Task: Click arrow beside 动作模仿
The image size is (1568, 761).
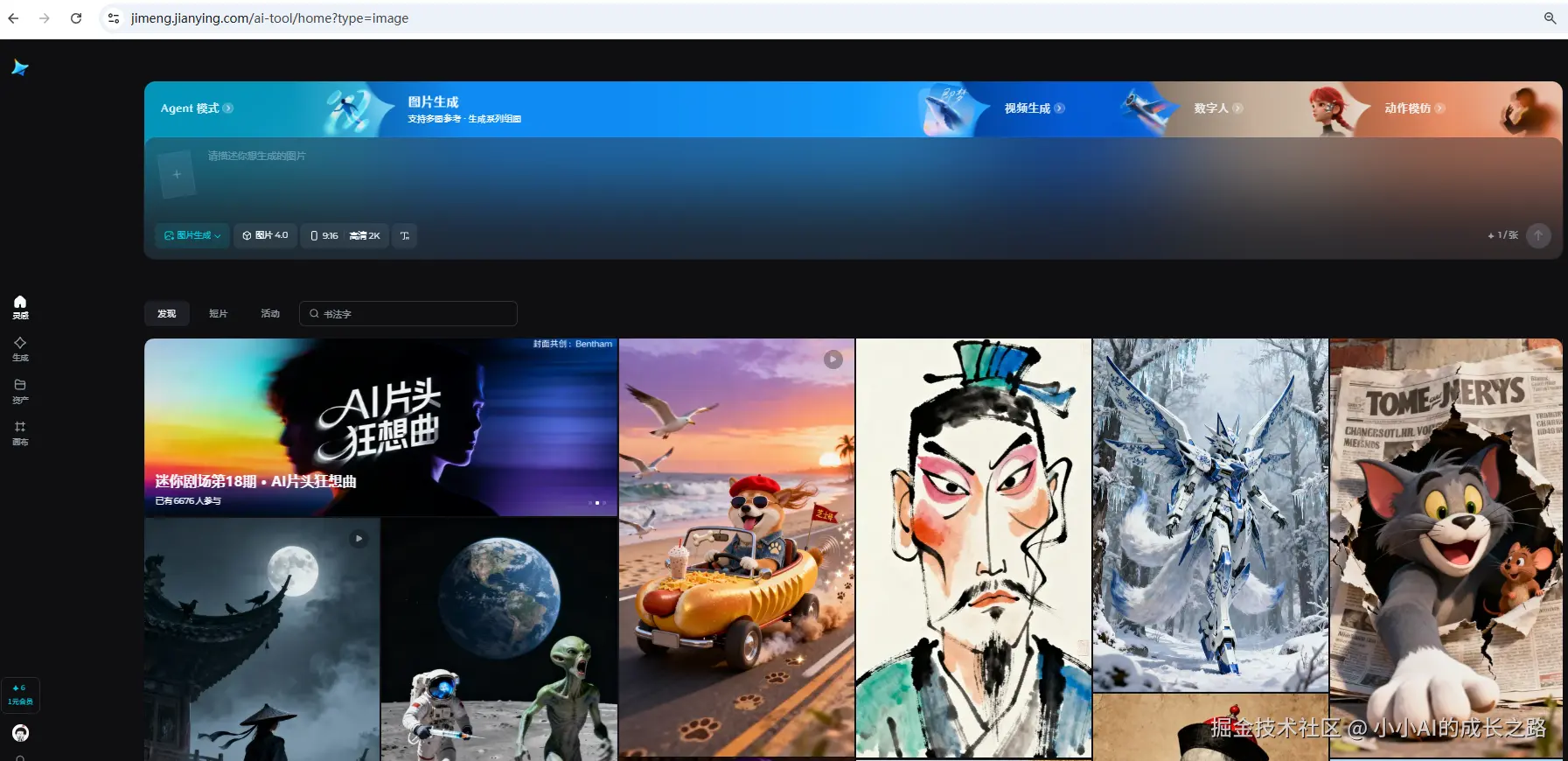Action: point(1440,108)
